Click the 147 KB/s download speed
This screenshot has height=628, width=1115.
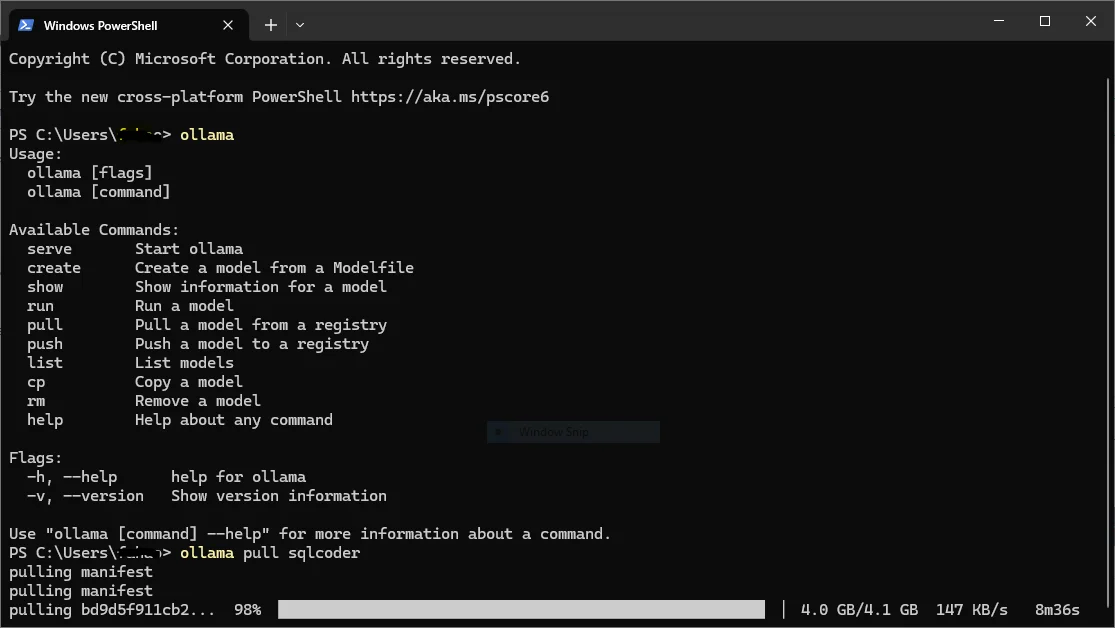coord(971,609)
